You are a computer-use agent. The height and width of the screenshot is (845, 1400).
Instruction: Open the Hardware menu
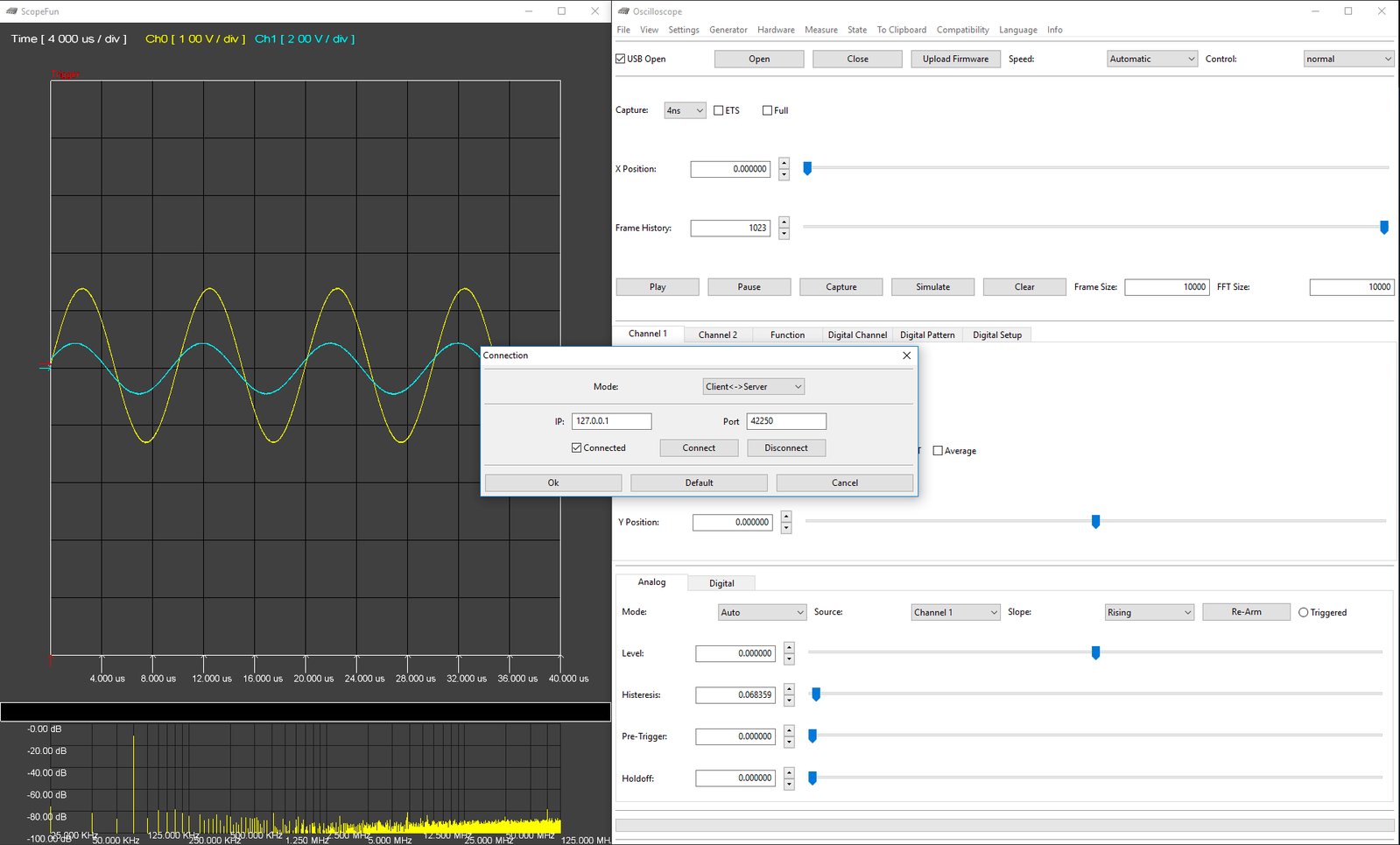776,30
